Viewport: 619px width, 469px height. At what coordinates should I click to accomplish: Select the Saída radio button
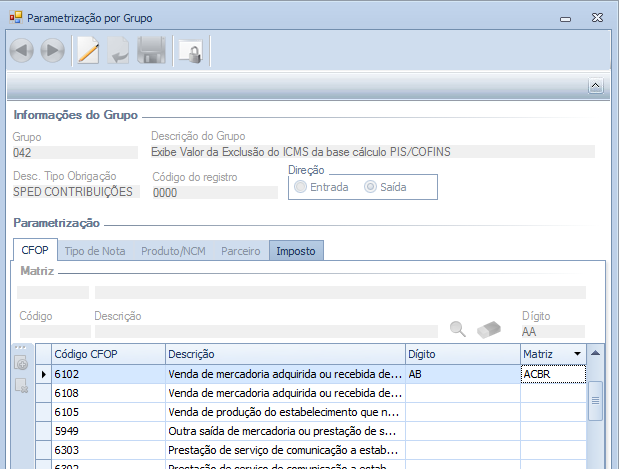370,187
